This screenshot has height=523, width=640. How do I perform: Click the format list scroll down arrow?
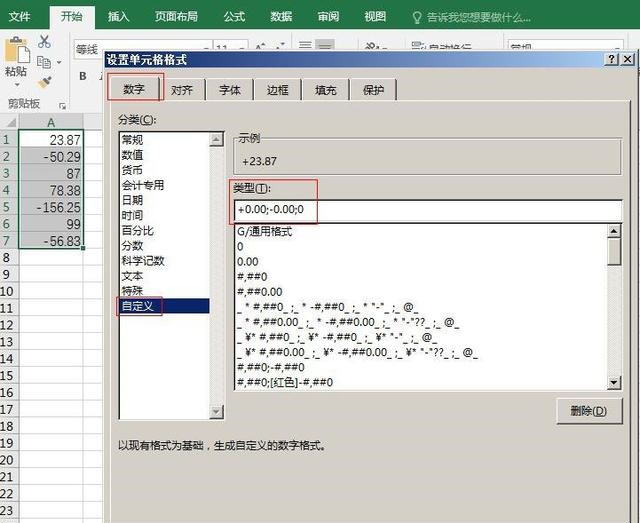click(614, 383)
